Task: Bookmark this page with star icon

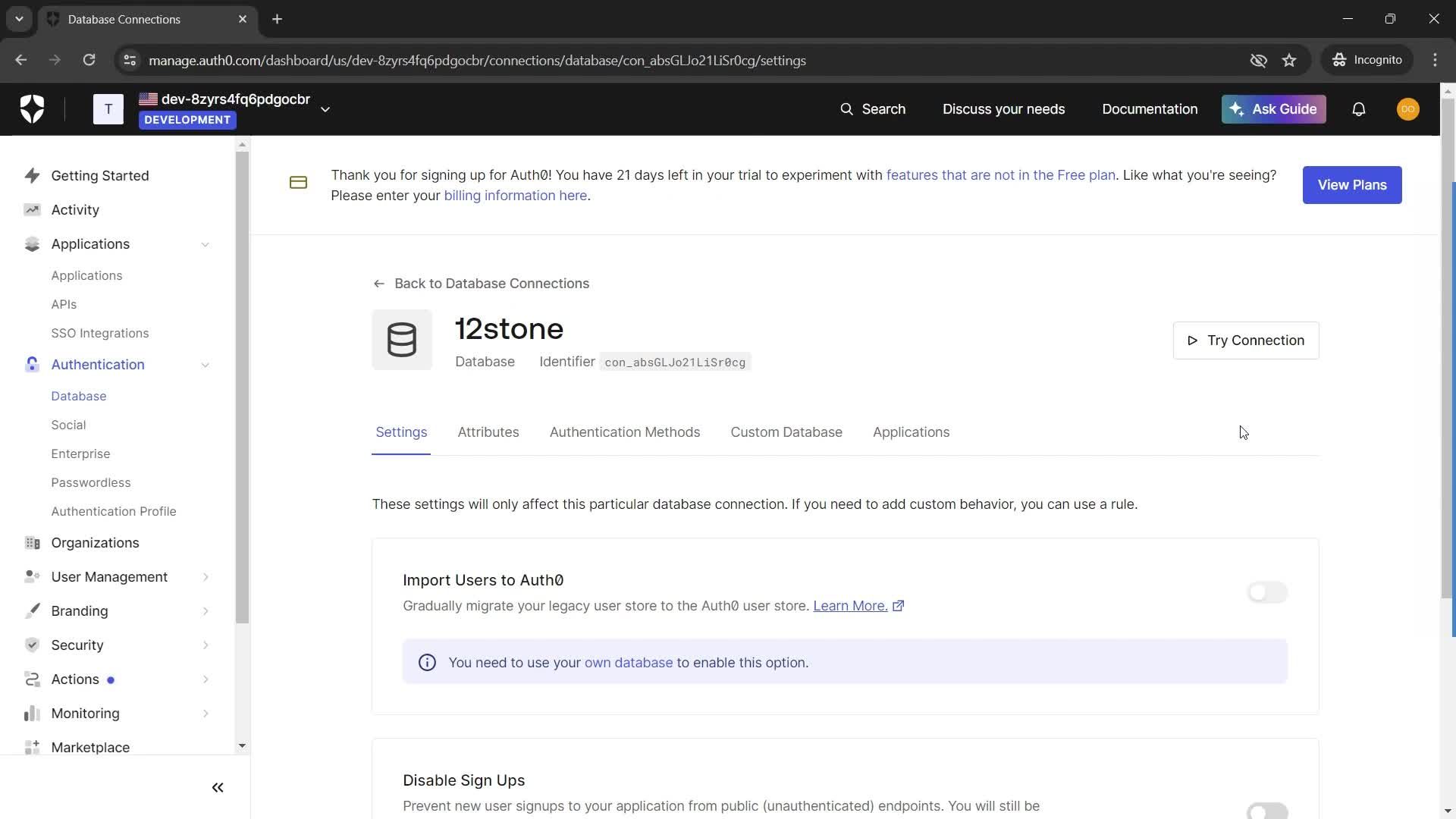Action: (1289, 60)
